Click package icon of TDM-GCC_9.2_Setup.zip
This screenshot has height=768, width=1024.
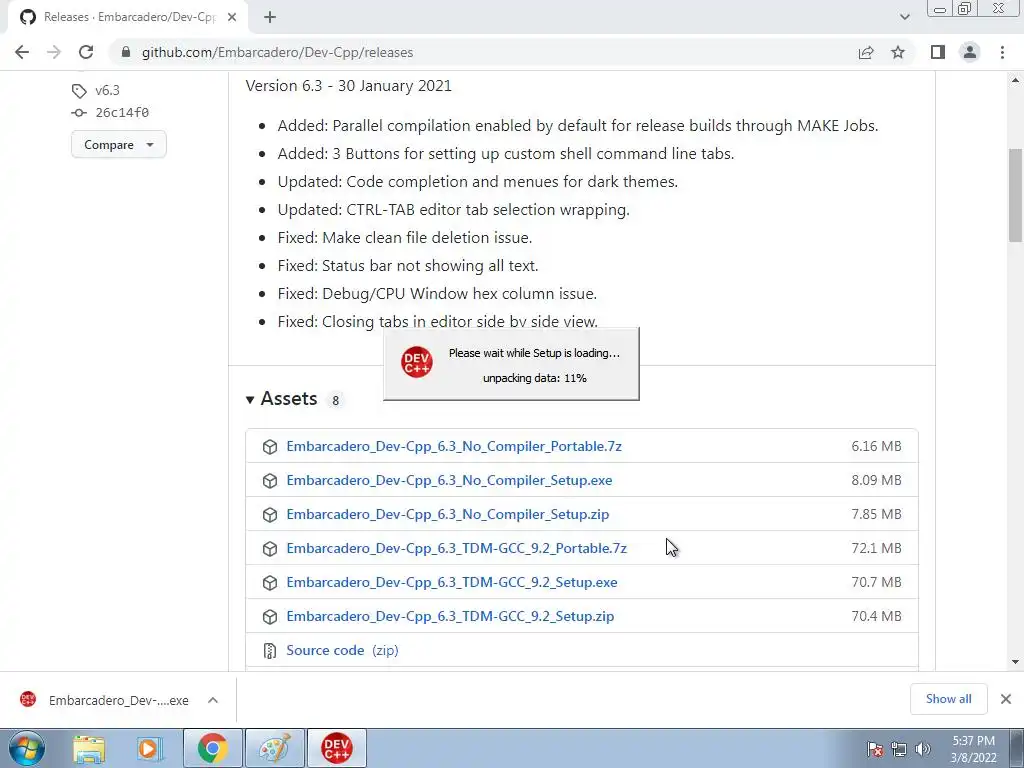(x=270, y=616)
